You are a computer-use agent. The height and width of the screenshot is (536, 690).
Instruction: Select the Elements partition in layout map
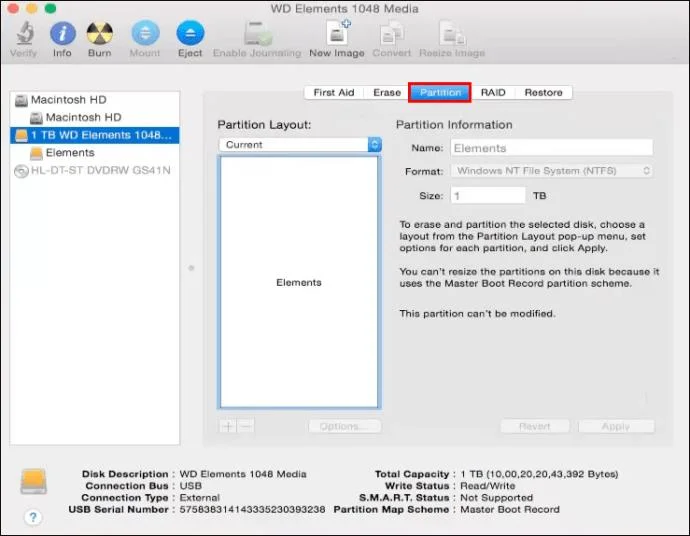click(x=299, y=283)
